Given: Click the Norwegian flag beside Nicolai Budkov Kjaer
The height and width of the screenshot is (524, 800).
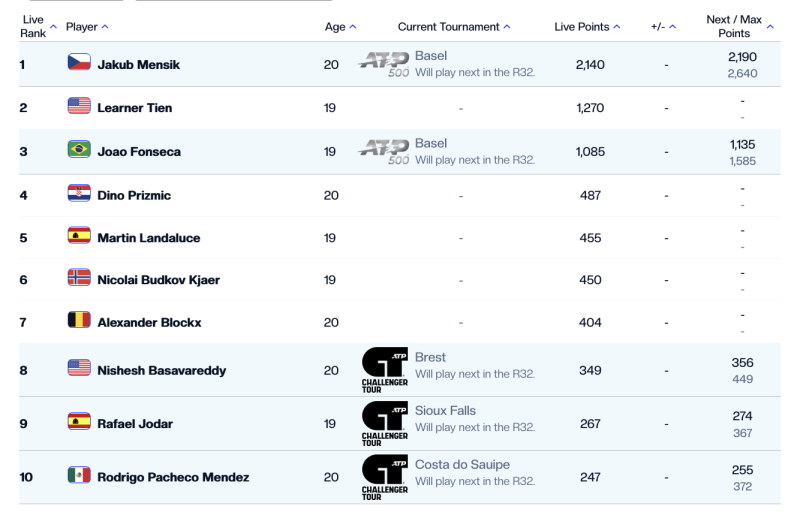Looking at the screenshot, I should point(79,279).
